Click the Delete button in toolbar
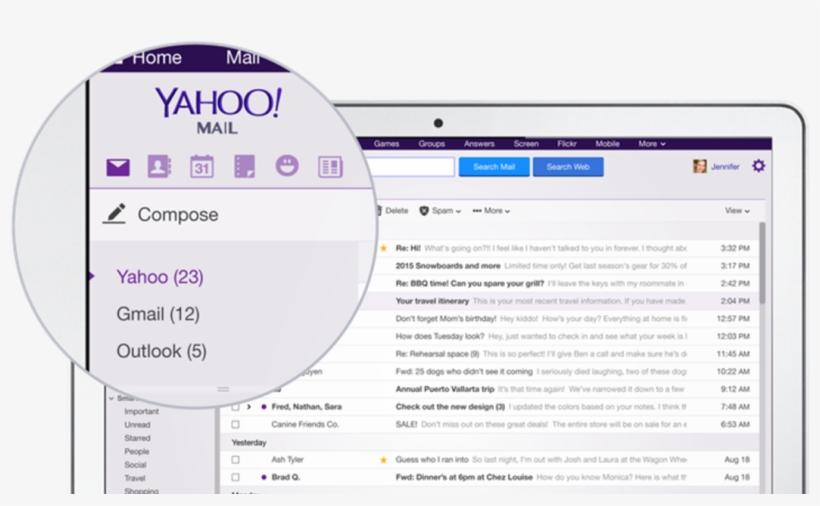 (x=392, y=211)
